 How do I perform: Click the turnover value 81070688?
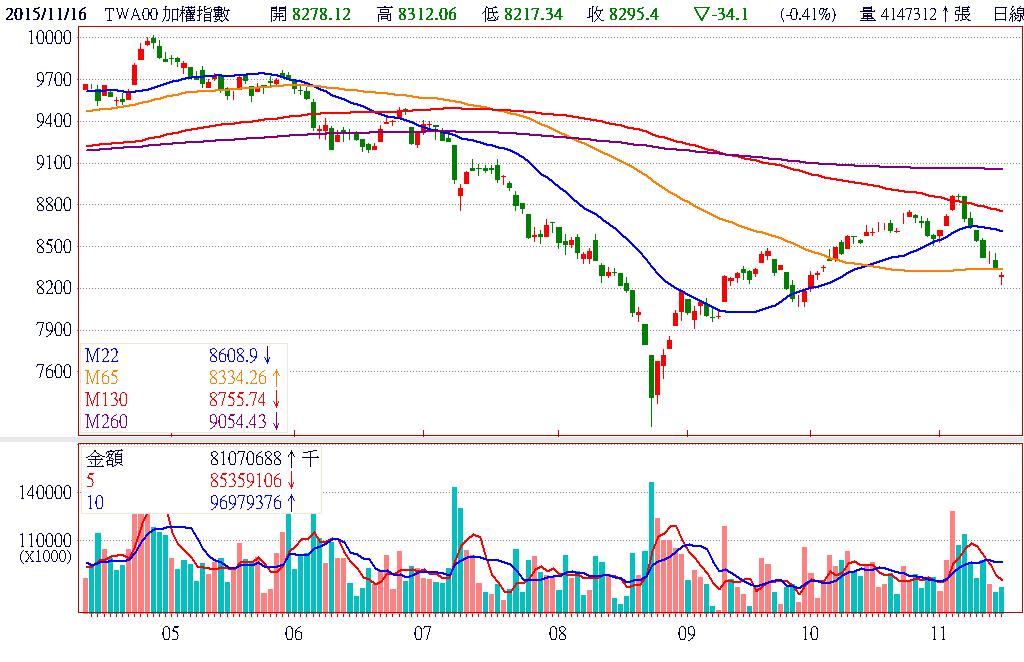246,459
